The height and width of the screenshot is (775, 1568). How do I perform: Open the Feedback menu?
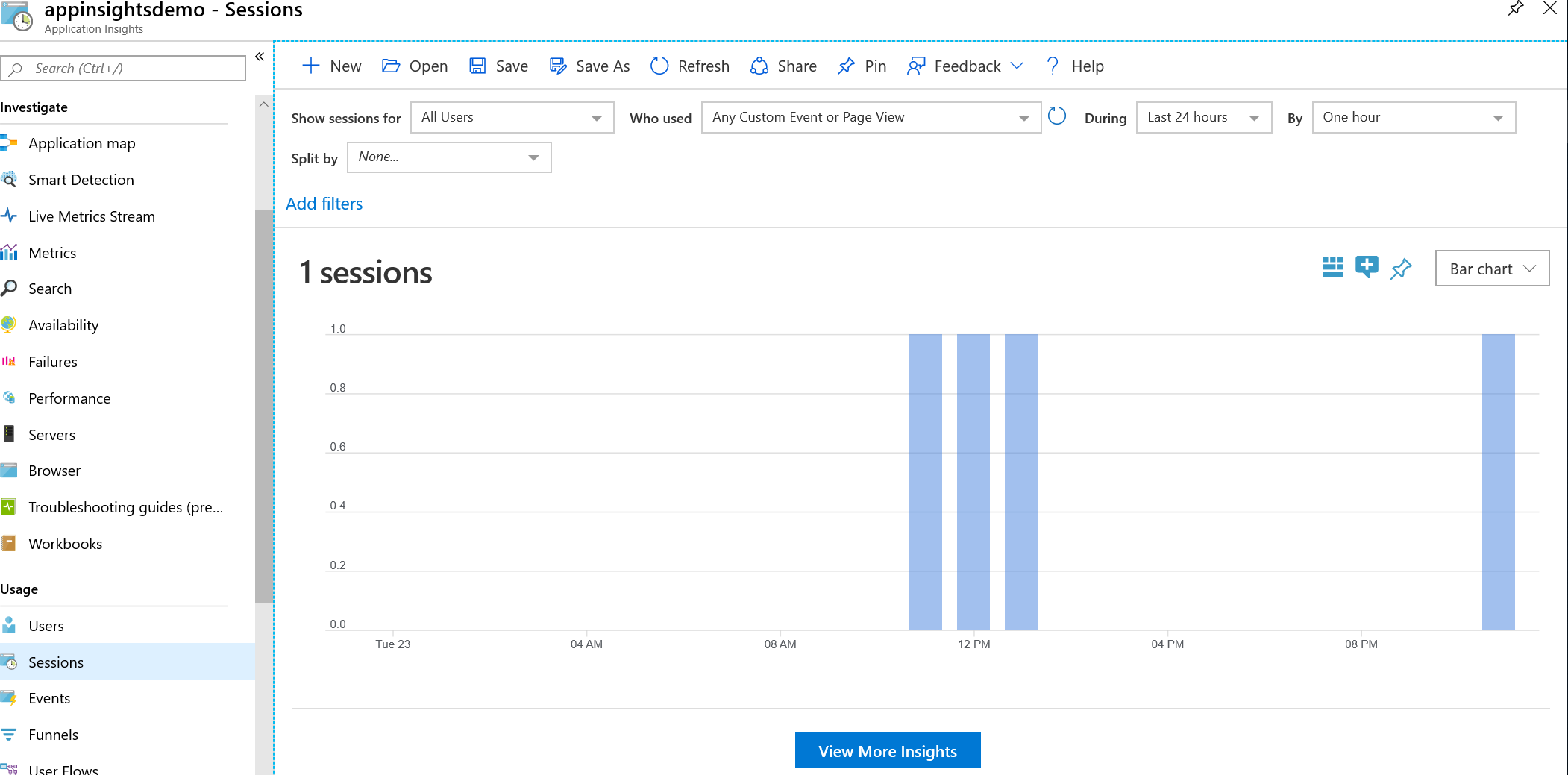[965, 66]
